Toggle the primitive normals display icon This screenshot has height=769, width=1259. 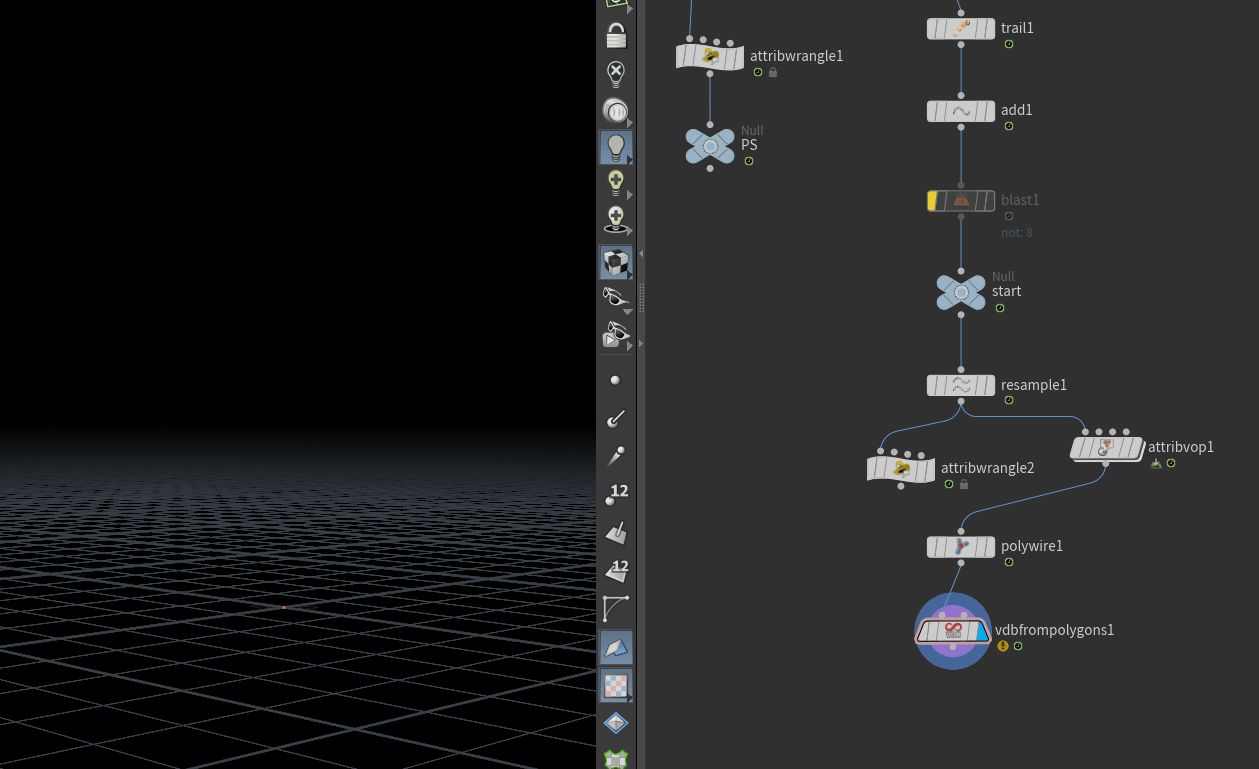click(x=616, y=532)
